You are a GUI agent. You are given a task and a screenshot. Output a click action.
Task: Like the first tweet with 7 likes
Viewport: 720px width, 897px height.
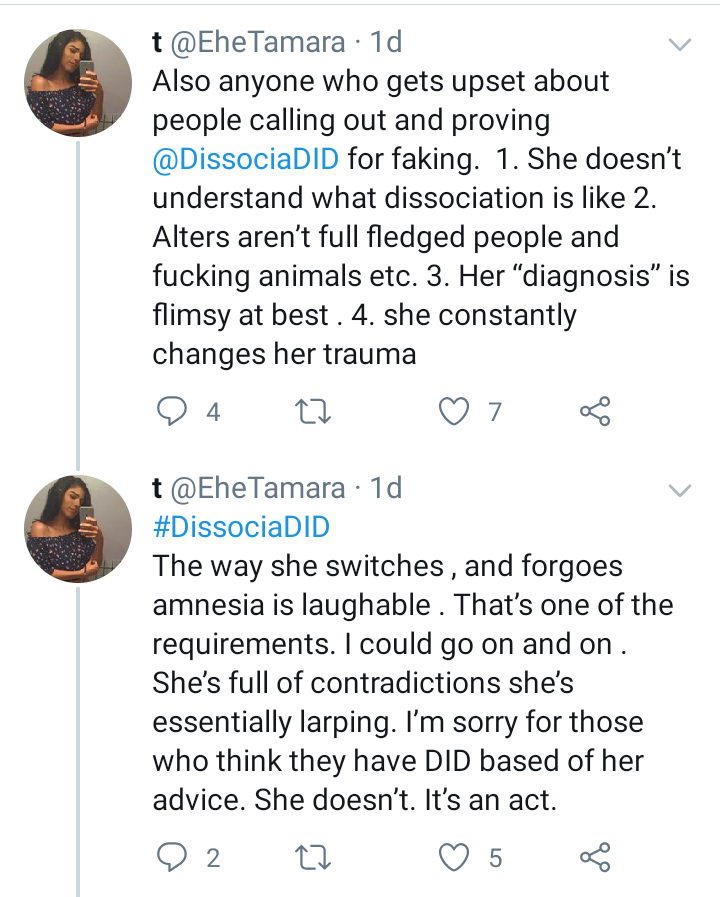click(455, 411)
